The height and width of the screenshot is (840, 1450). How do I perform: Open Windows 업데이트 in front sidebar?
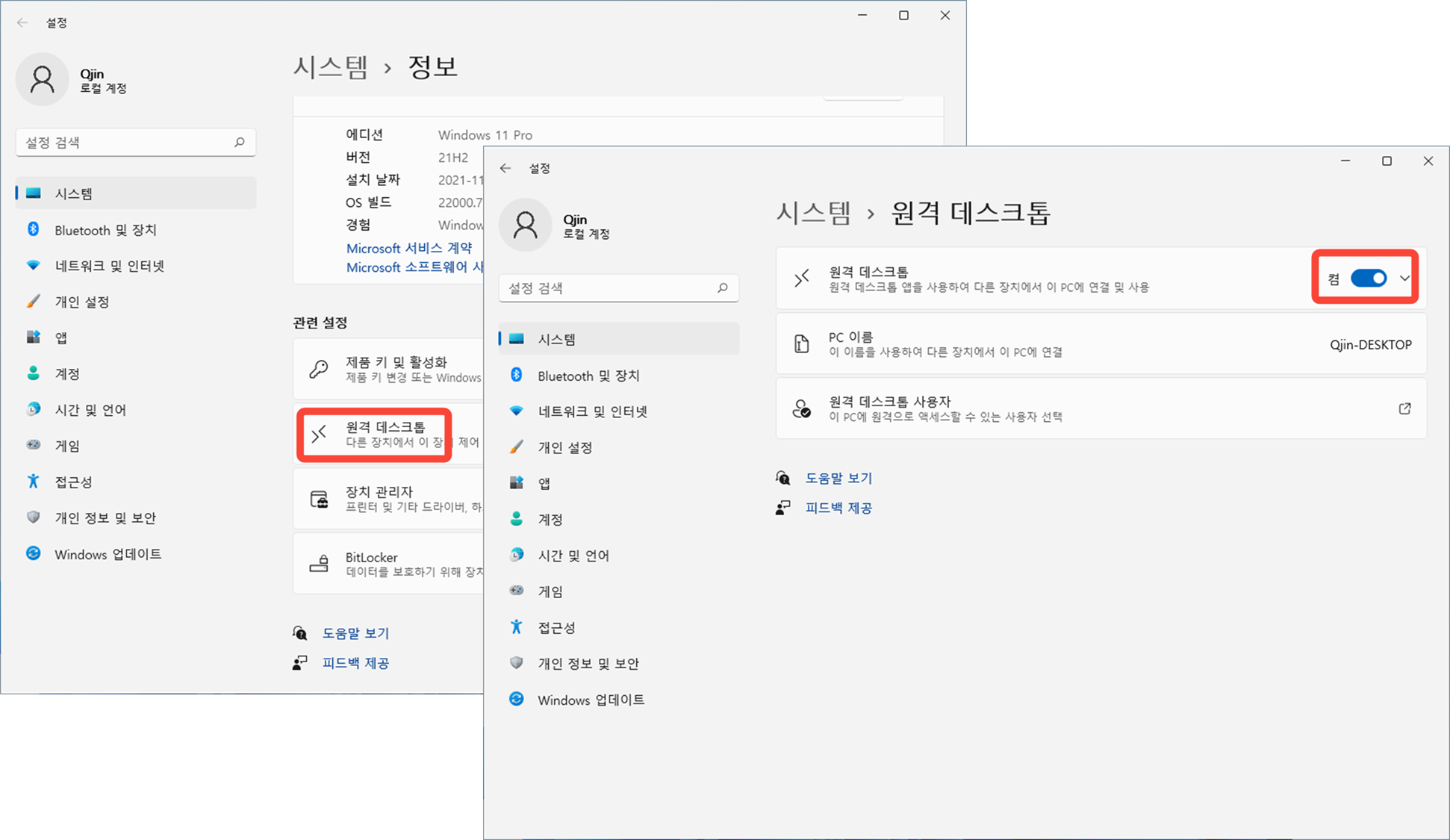coord(591,700)
